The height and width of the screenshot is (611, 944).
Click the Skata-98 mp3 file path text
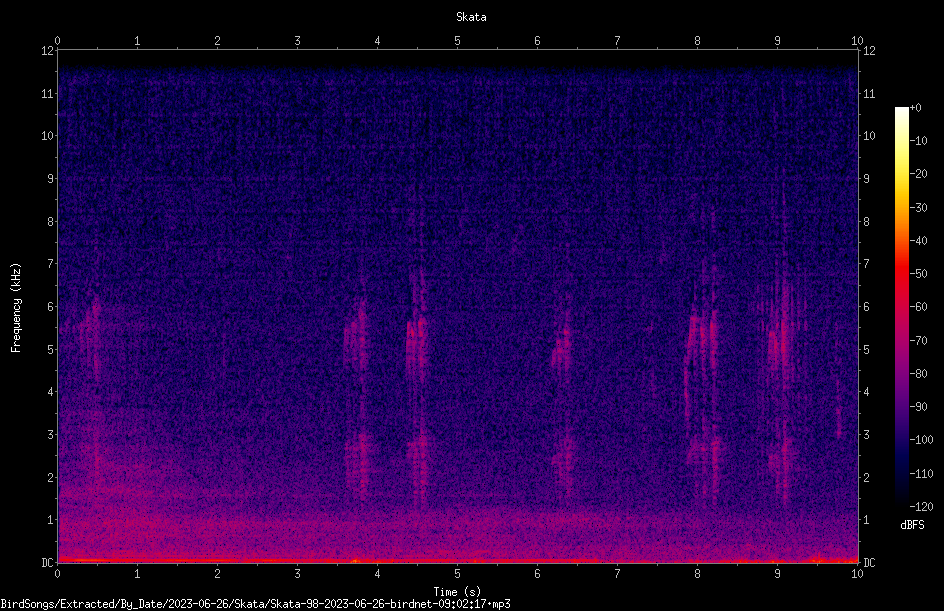255,604
